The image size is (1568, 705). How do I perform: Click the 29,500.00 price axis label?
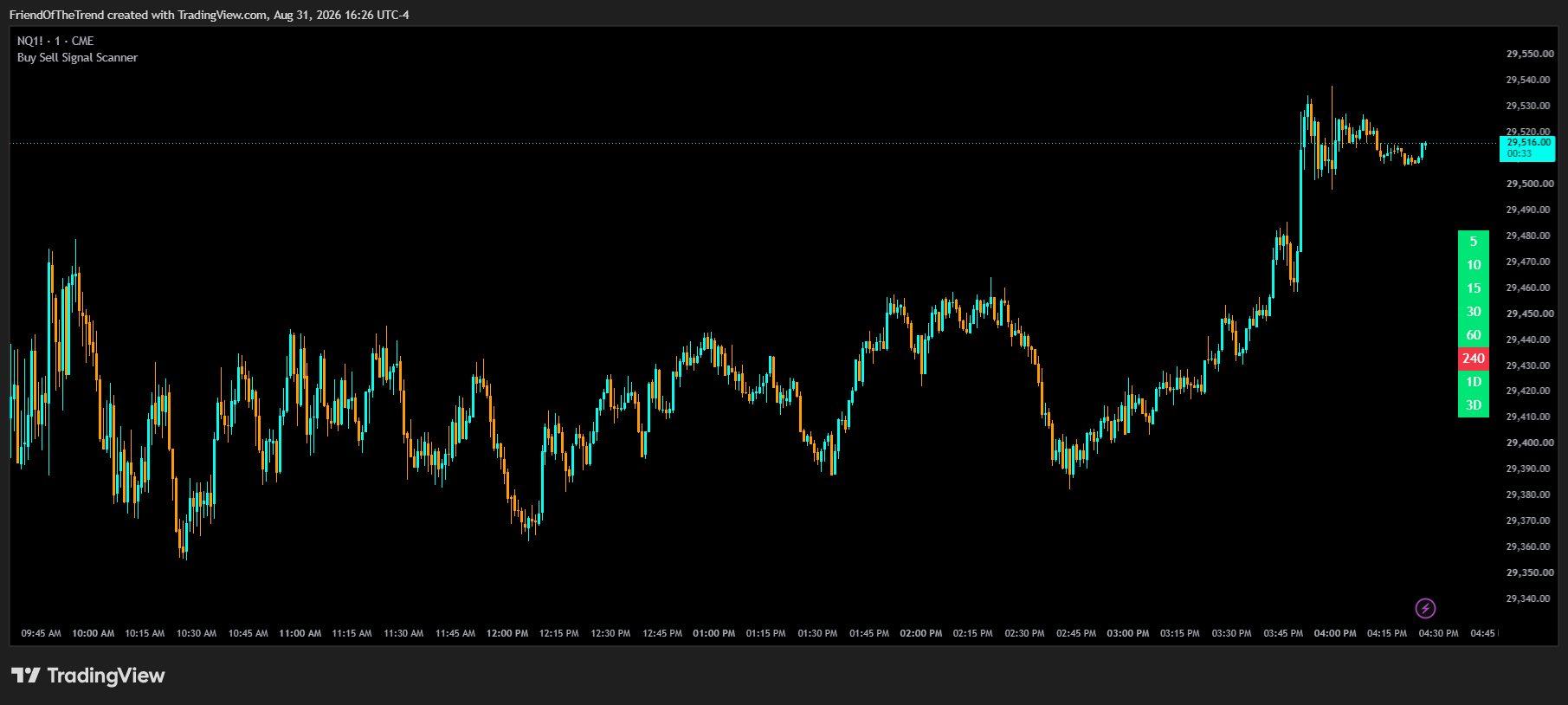click(1530, 184)
